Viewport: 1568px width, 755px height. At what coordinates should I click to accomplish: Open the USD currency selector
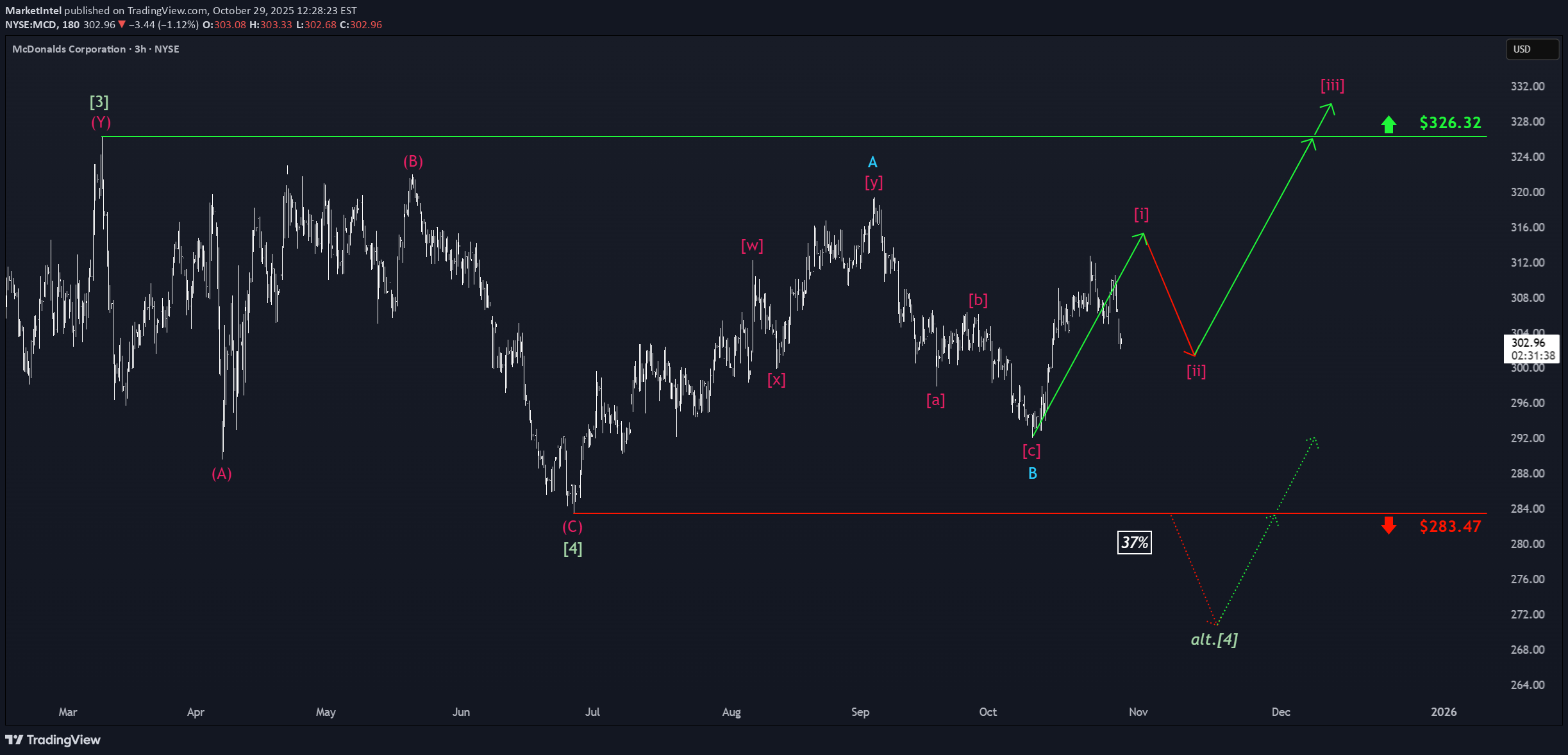(1531, 49)
